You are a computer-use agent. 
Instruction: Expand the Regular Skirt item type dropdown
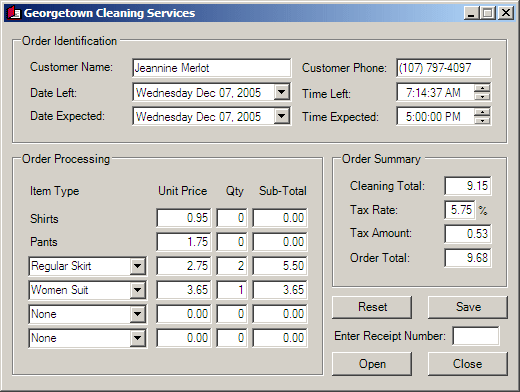click(x=137, y=266)
